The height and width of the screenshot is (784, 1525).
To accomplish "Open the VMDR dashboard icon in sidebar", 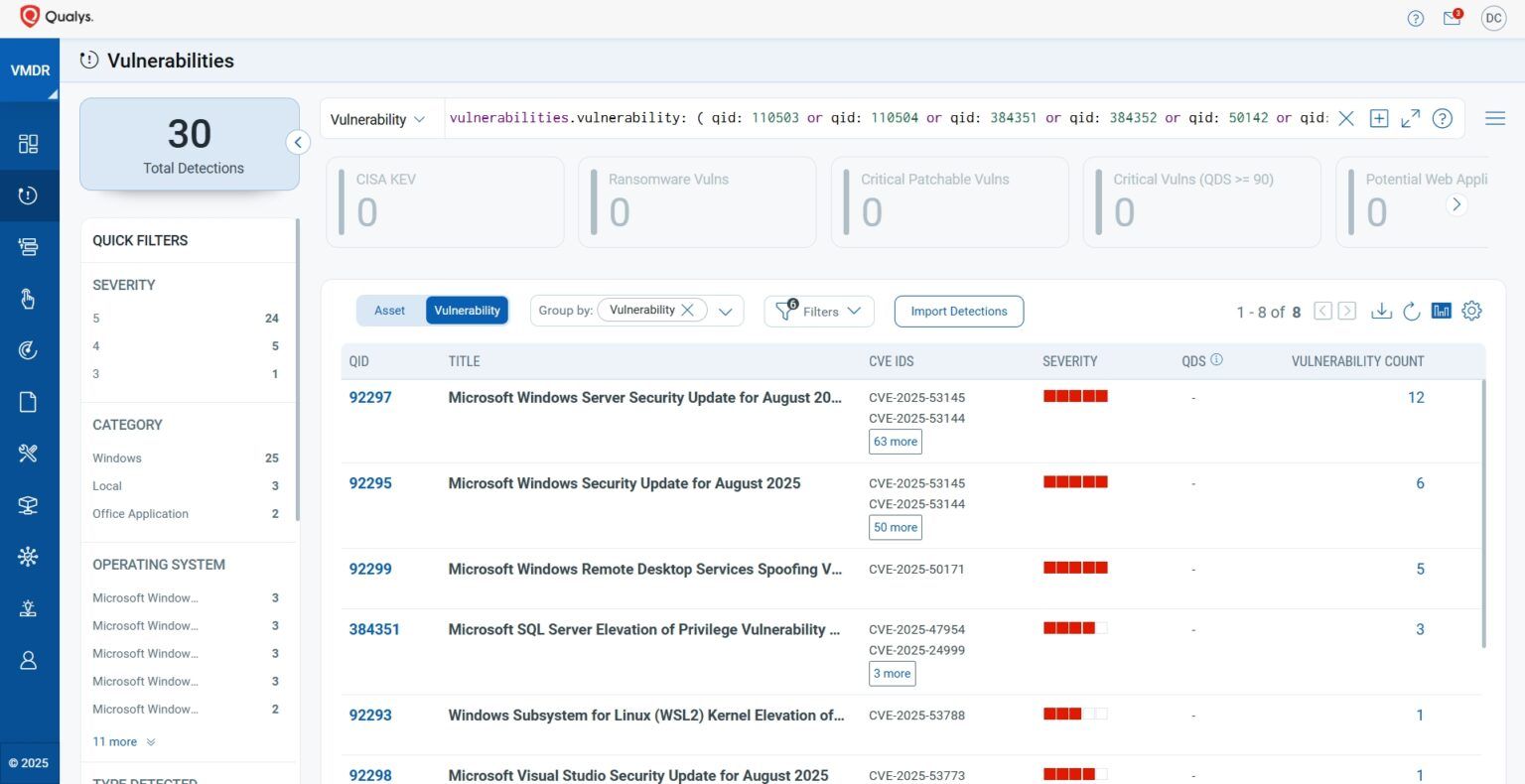I will tap(30, 142).
